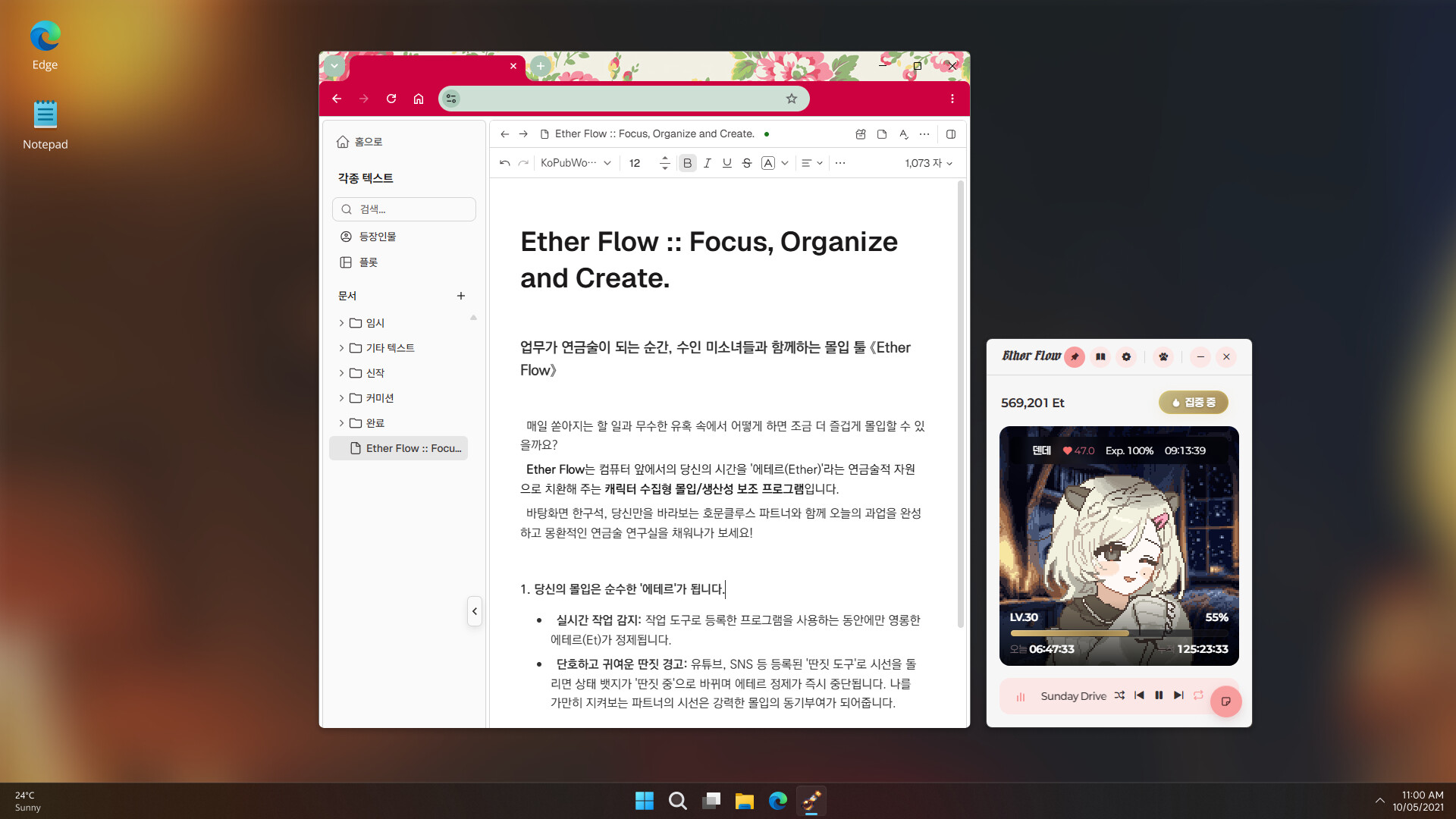Click the 검색 search field in sidebar
Viewport: 1456px width, 819px height.
click(x=404, y=209)
